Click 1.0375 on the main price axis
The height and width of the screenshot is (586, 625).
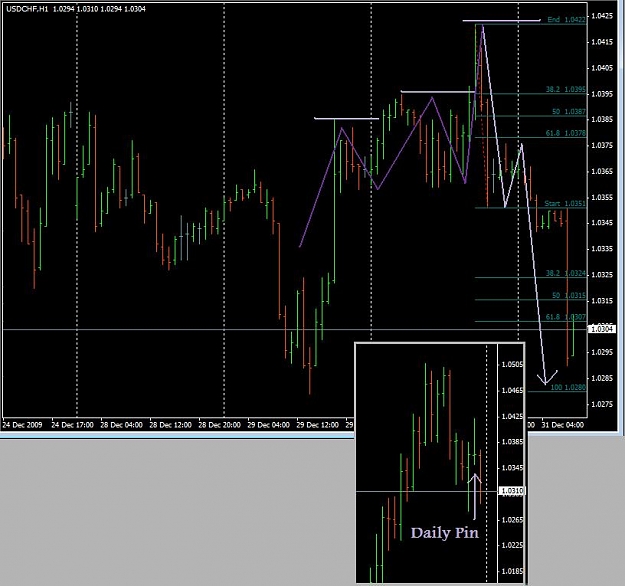point(601,146)
